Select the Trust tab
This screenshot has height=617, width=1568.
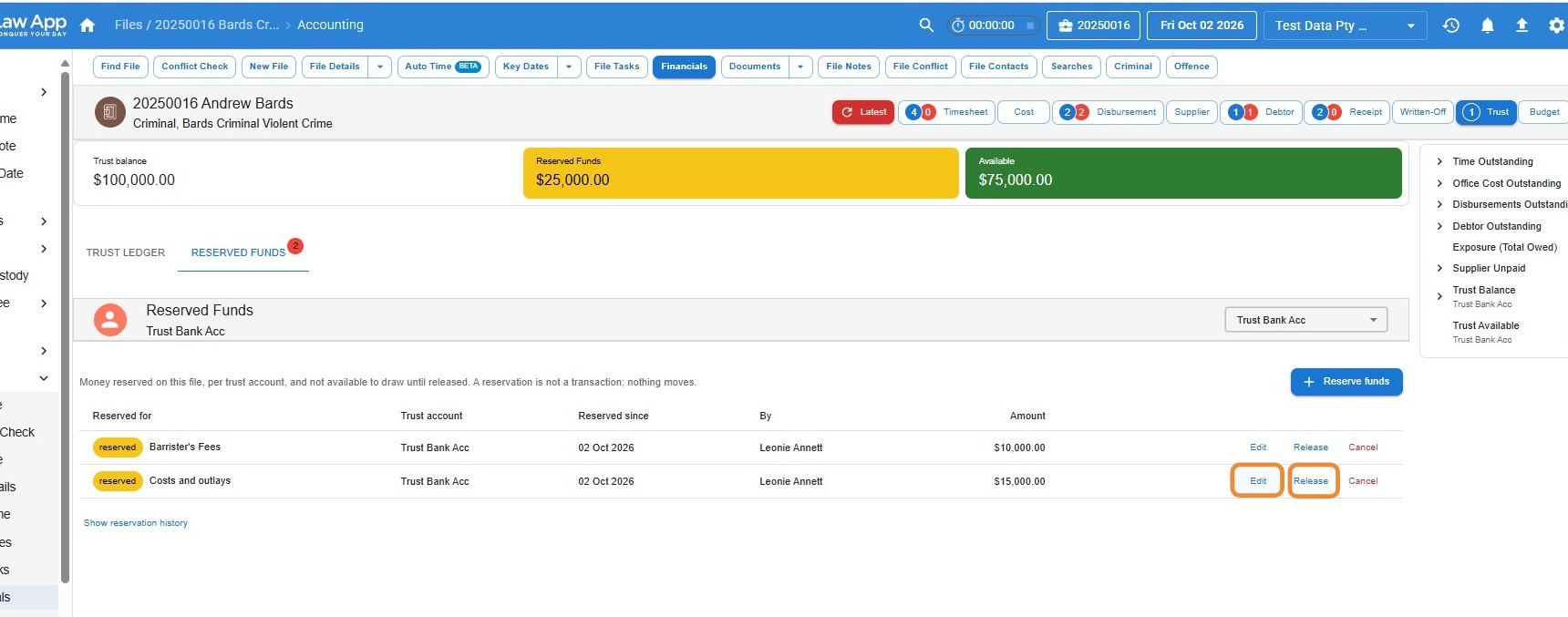tap(1487, 112)
